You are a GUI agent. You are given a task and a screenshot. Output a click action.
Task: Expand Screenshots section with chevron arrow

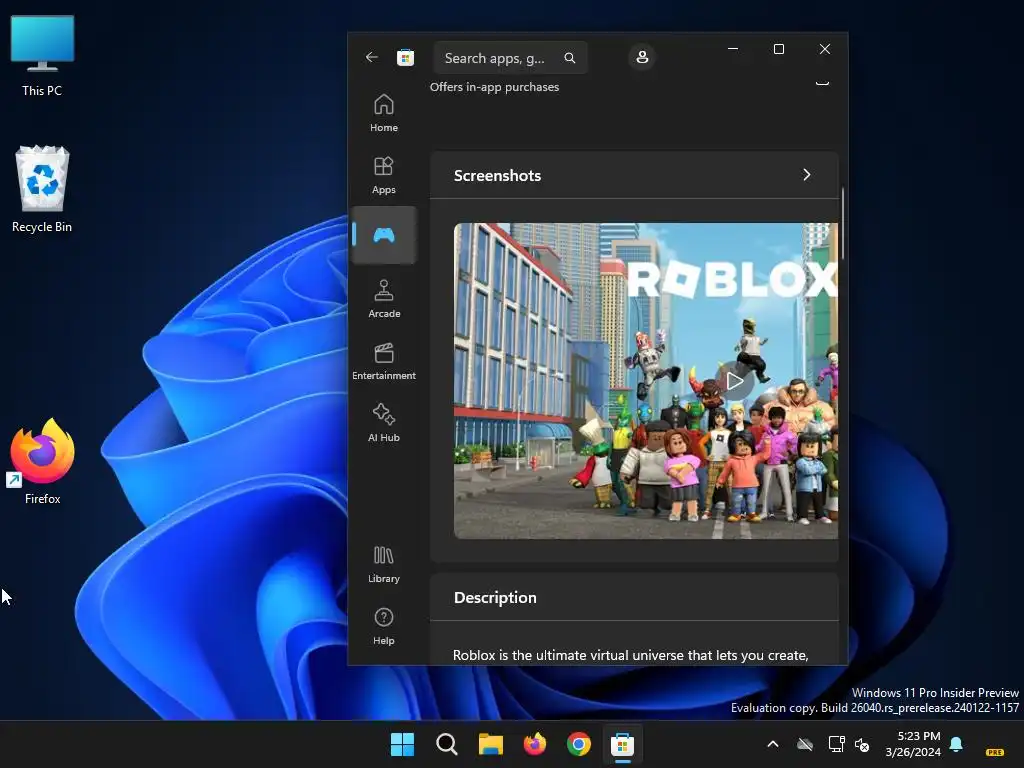(807, 175)
